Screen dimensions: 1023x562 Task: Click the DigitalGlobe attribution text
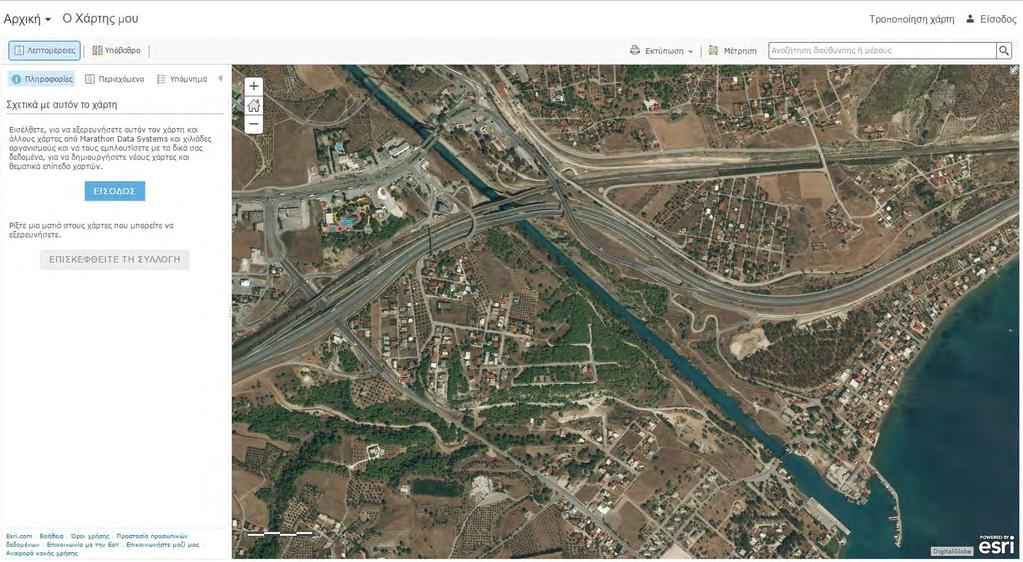(952, 552)
